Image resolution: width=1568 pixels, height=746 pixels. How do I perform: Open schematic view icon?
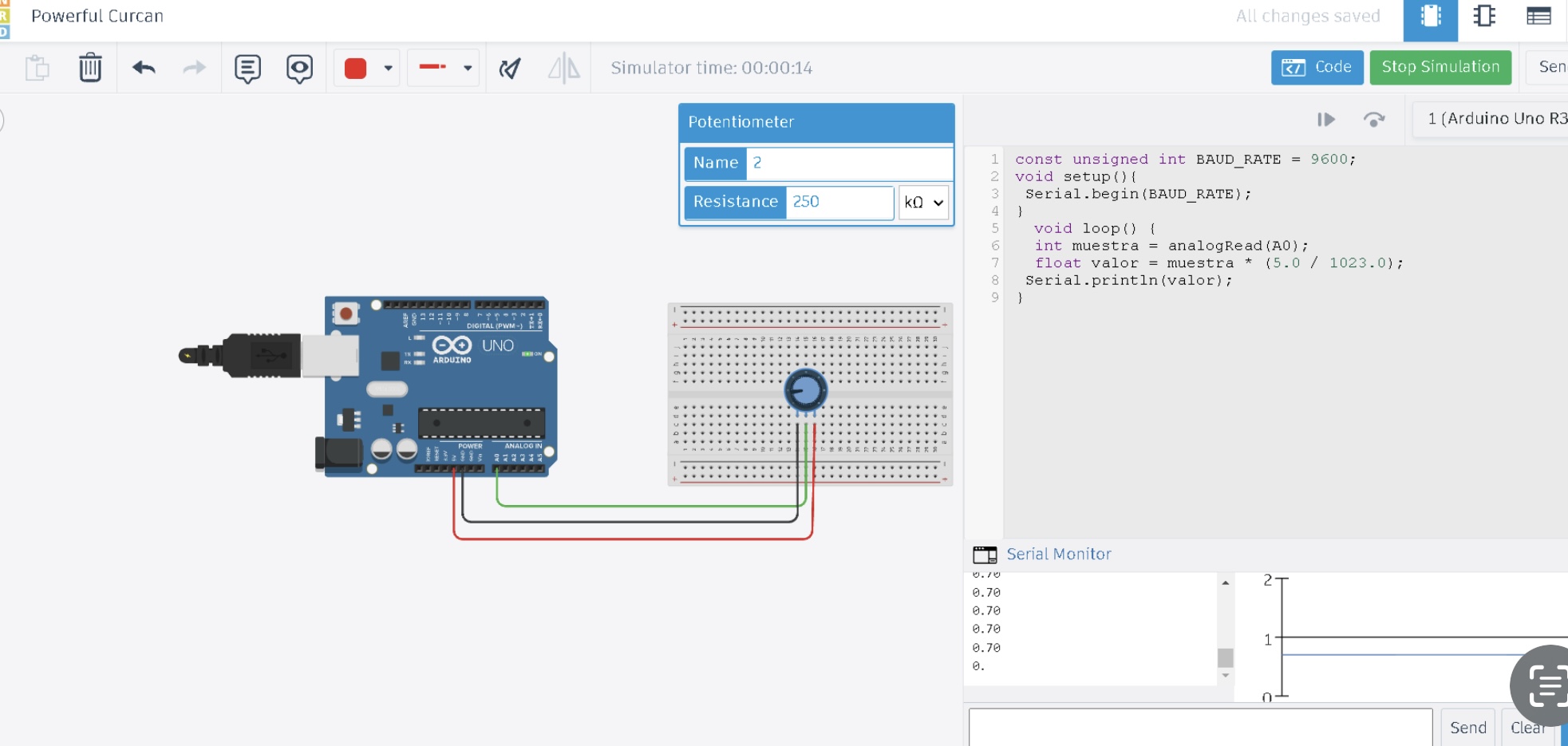coord(1484,16)
